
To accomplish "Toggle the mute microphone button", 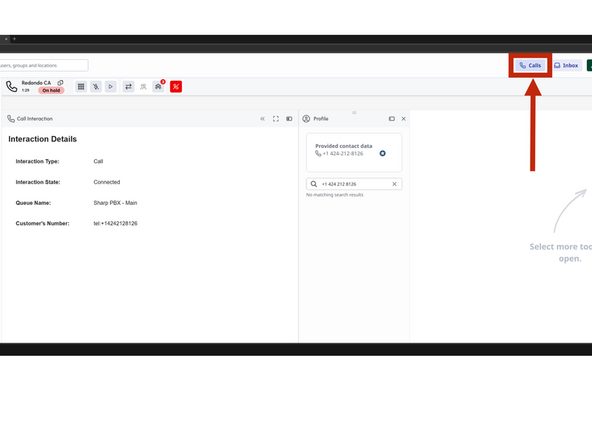I will coord(96,87).
